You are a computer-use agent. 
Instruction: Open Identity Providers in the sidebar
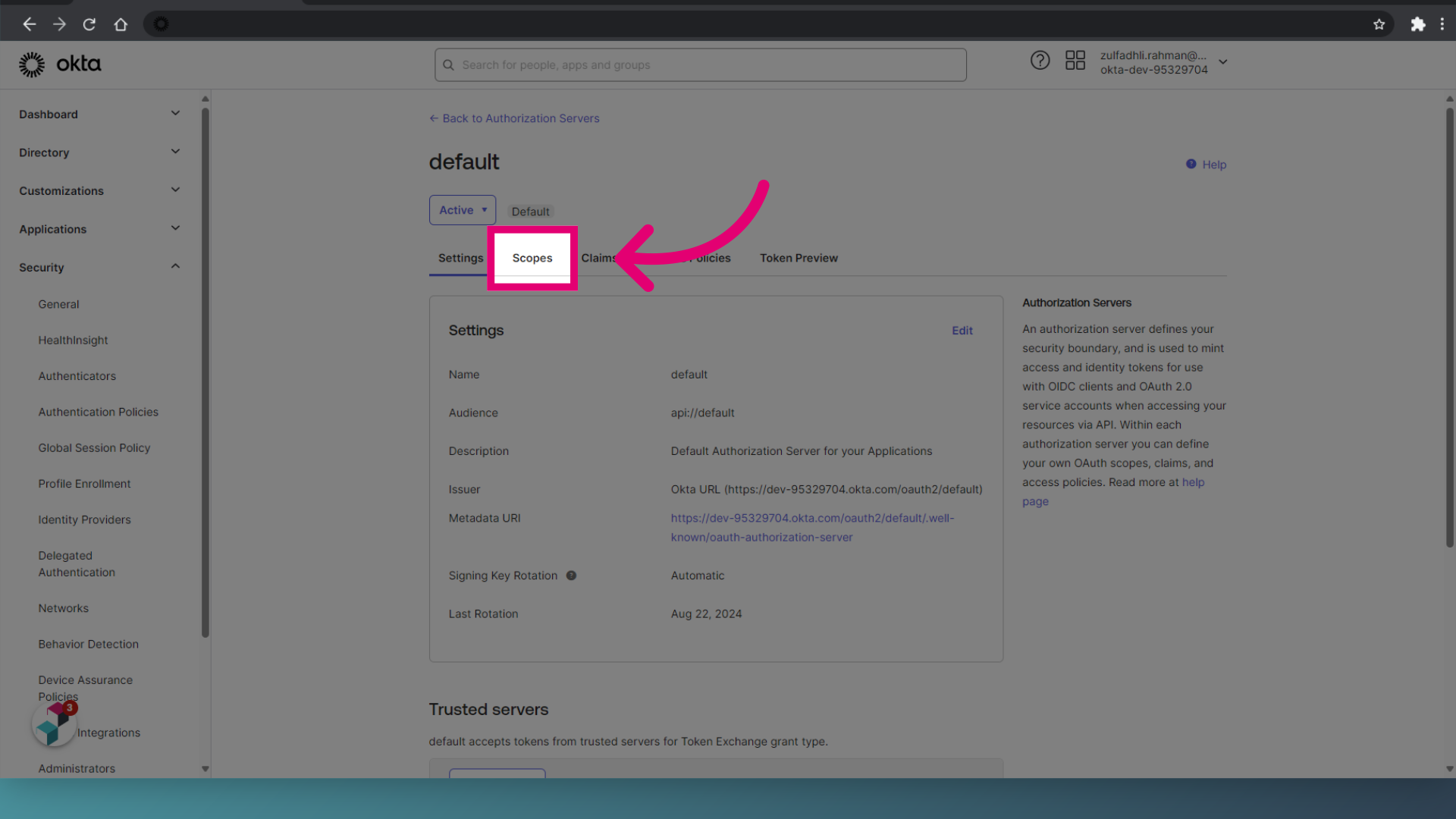coord(84,519)
